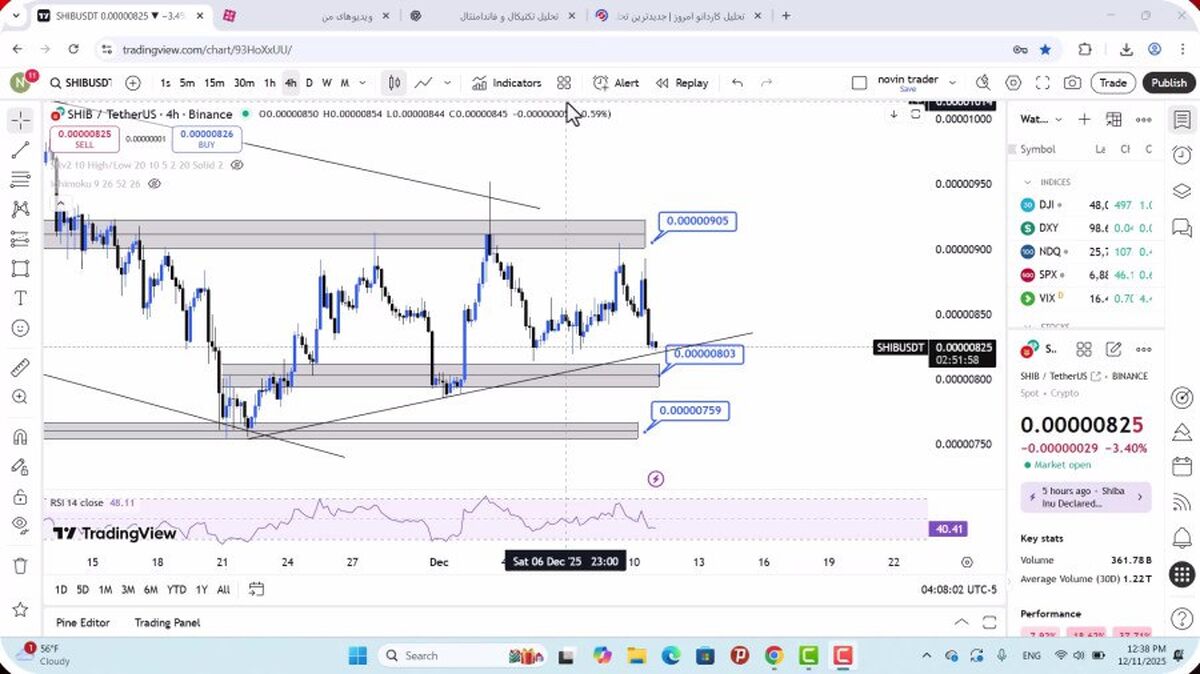1200x674 pixels.
Task: Click the blue BUY price button
Action: pyautogui.click(x=207, y=139)
